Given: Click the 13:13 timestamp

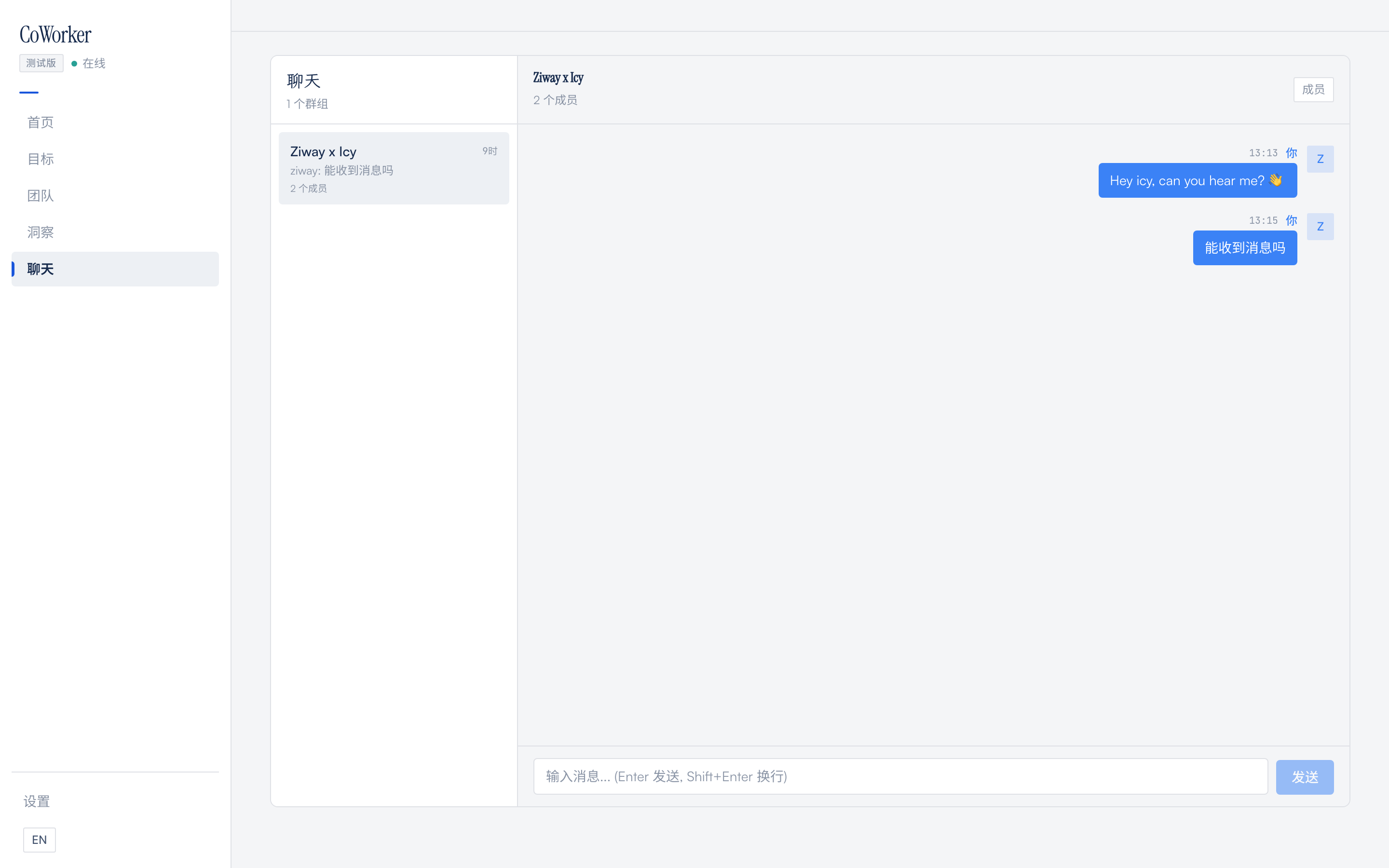Looking at the screenshot, I should [1263, 153].
